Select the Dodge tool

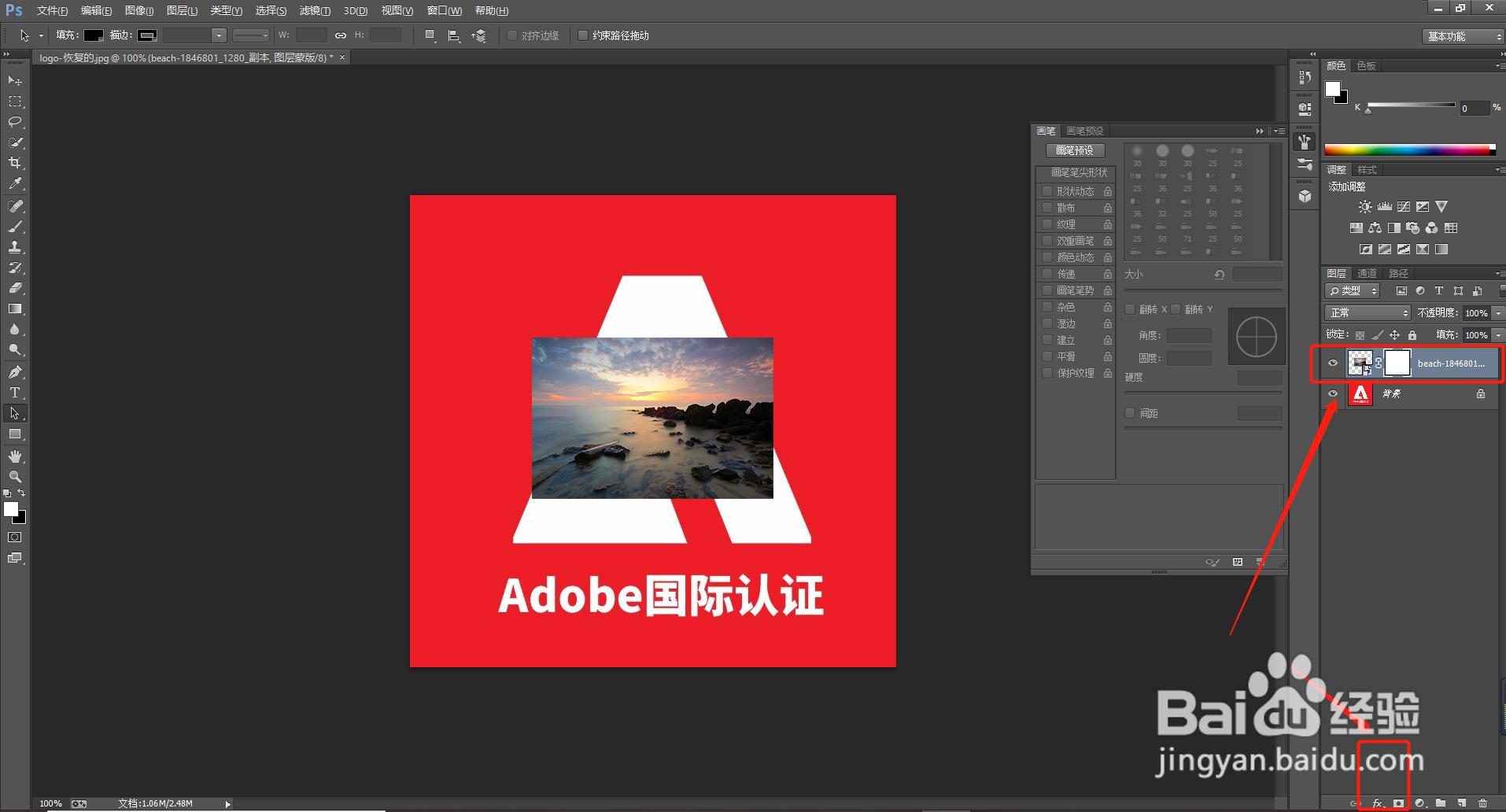tap(15, 350)
